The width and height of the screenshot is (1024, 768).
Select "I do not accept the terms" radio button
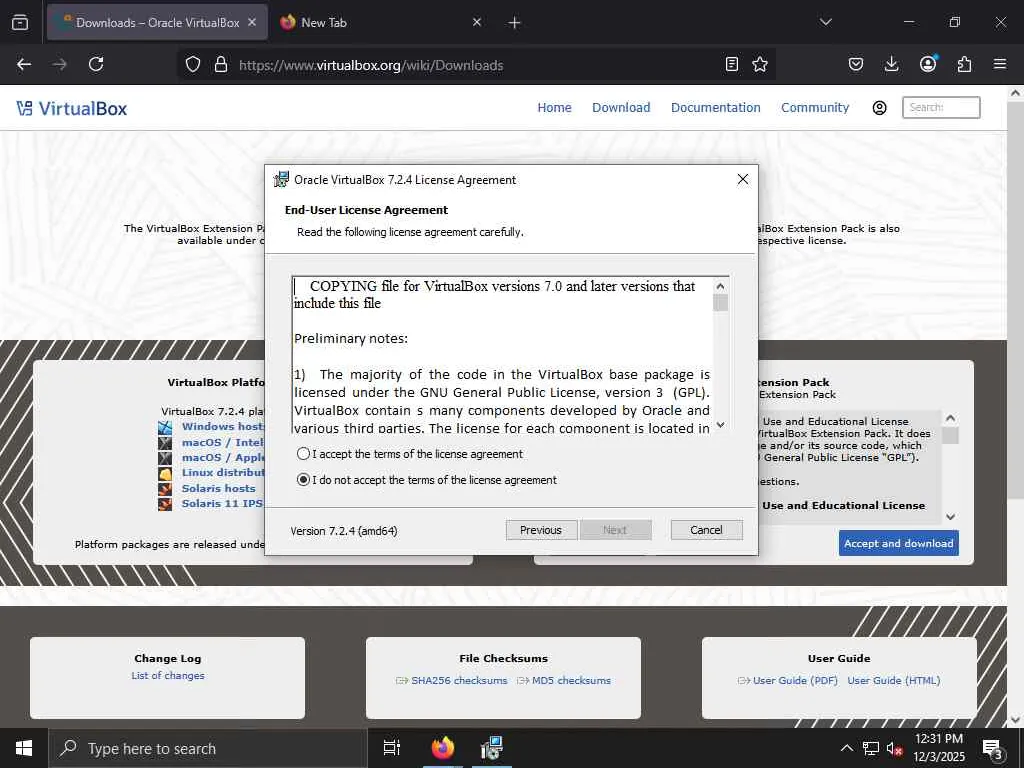pyautogui.click(x=303, y=480)
